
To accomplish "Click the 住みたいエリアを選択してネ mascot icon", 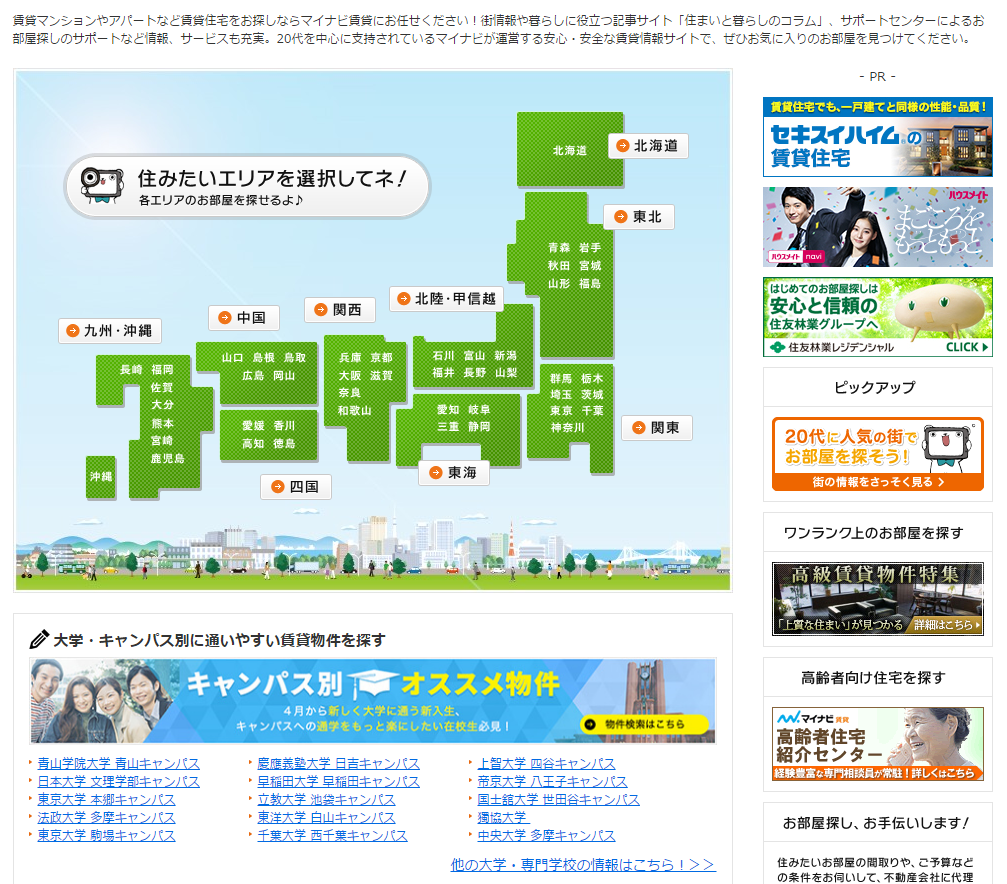I will coord(102,185).
